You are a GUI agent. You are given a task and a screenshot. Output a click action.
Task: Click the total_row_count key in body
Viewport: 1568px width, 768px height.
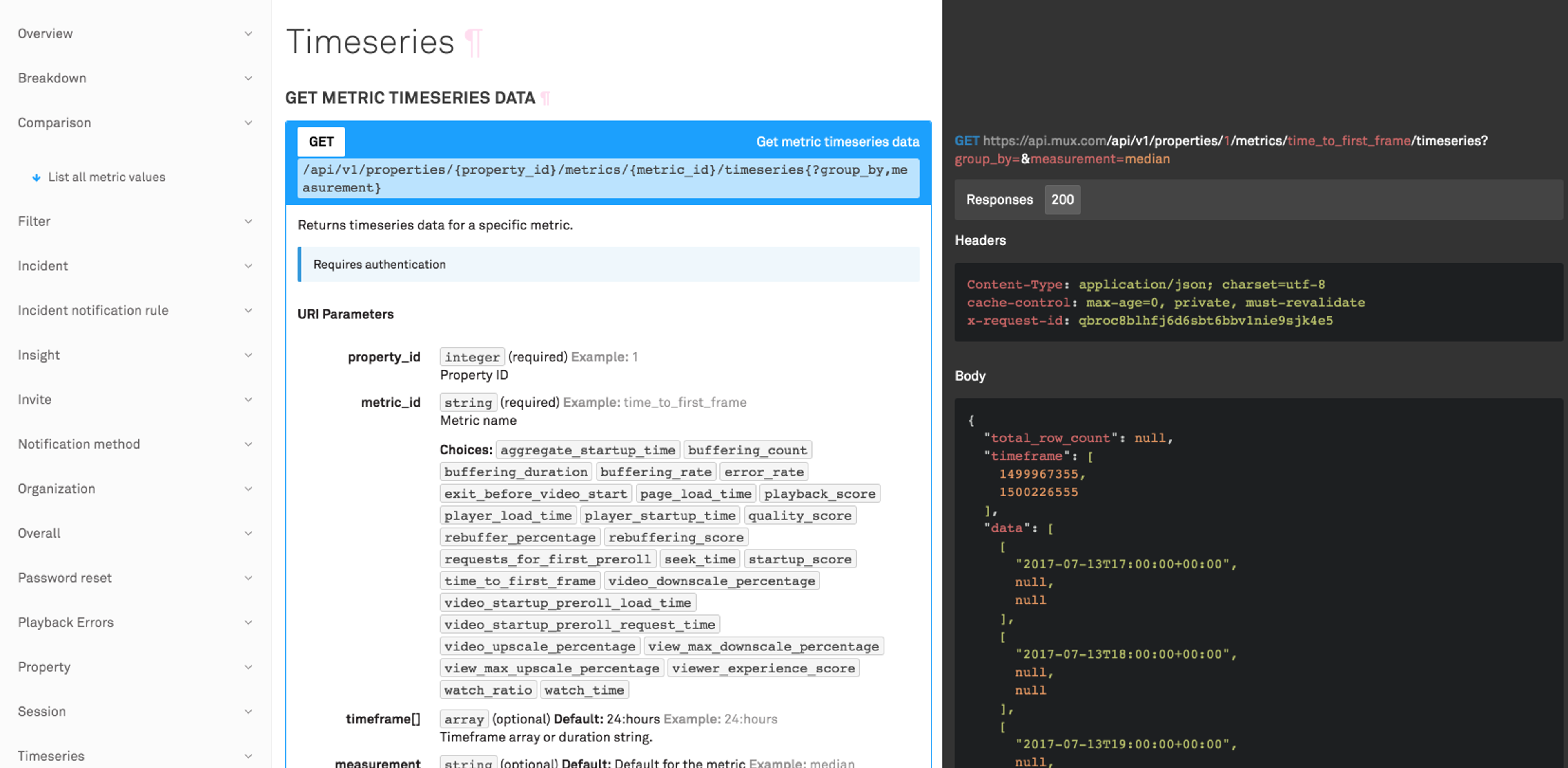[1051, 438]
